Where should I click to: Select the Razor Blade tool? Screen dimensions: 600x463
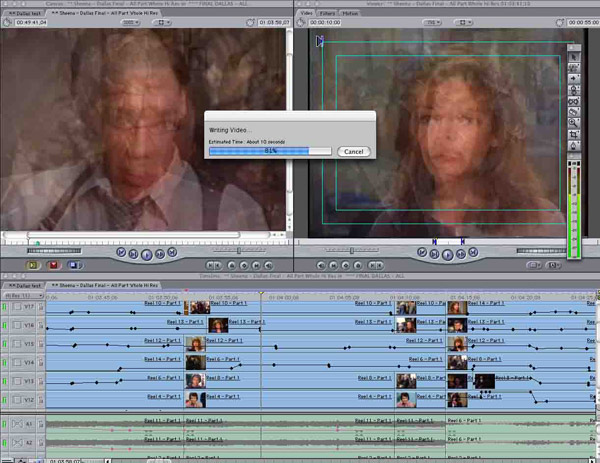(x=573, y=112)
